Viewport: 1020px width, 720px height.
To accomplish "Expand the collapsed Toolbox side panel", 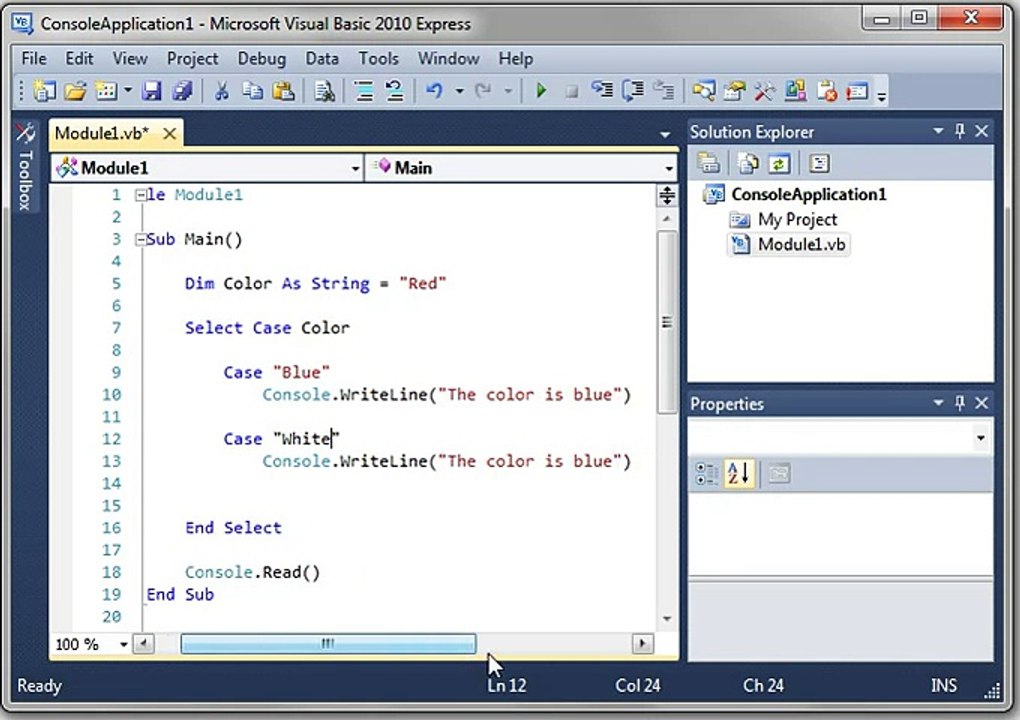I will tap(25, 167).
